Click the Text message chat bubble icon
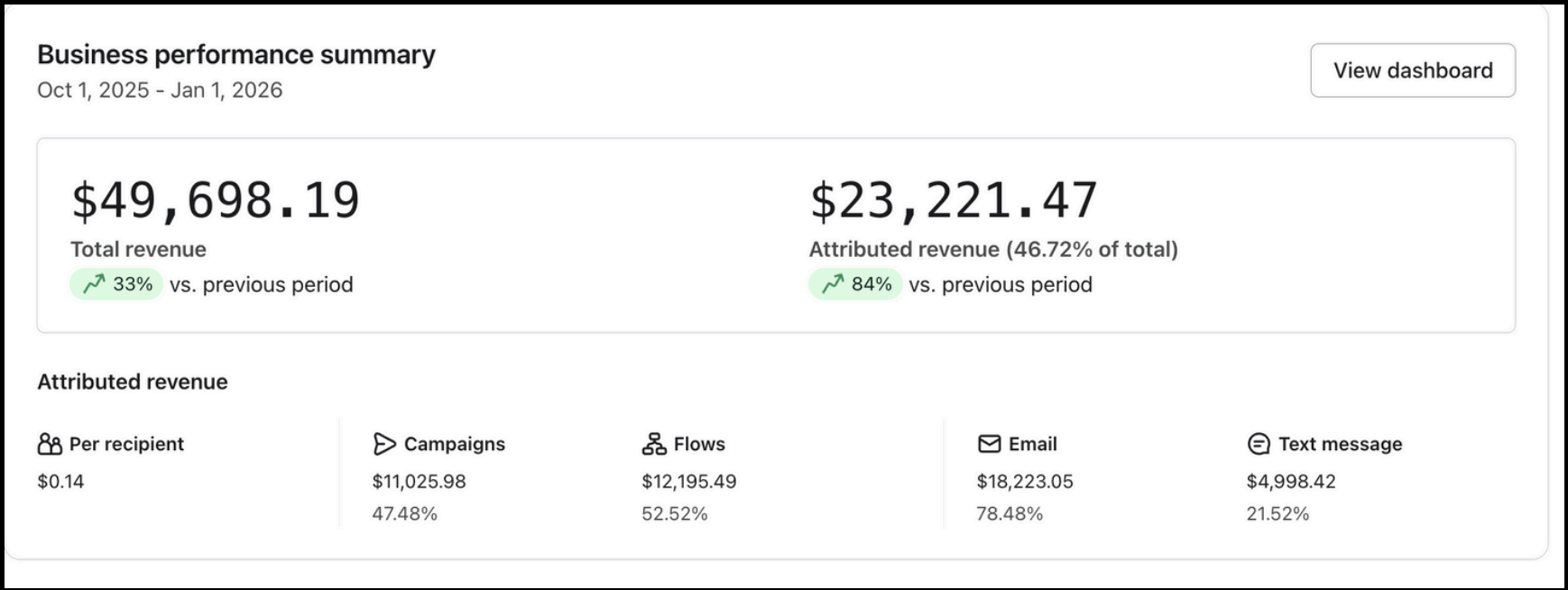Viewport: 1568px width, 590px height. coord(1259,444)
